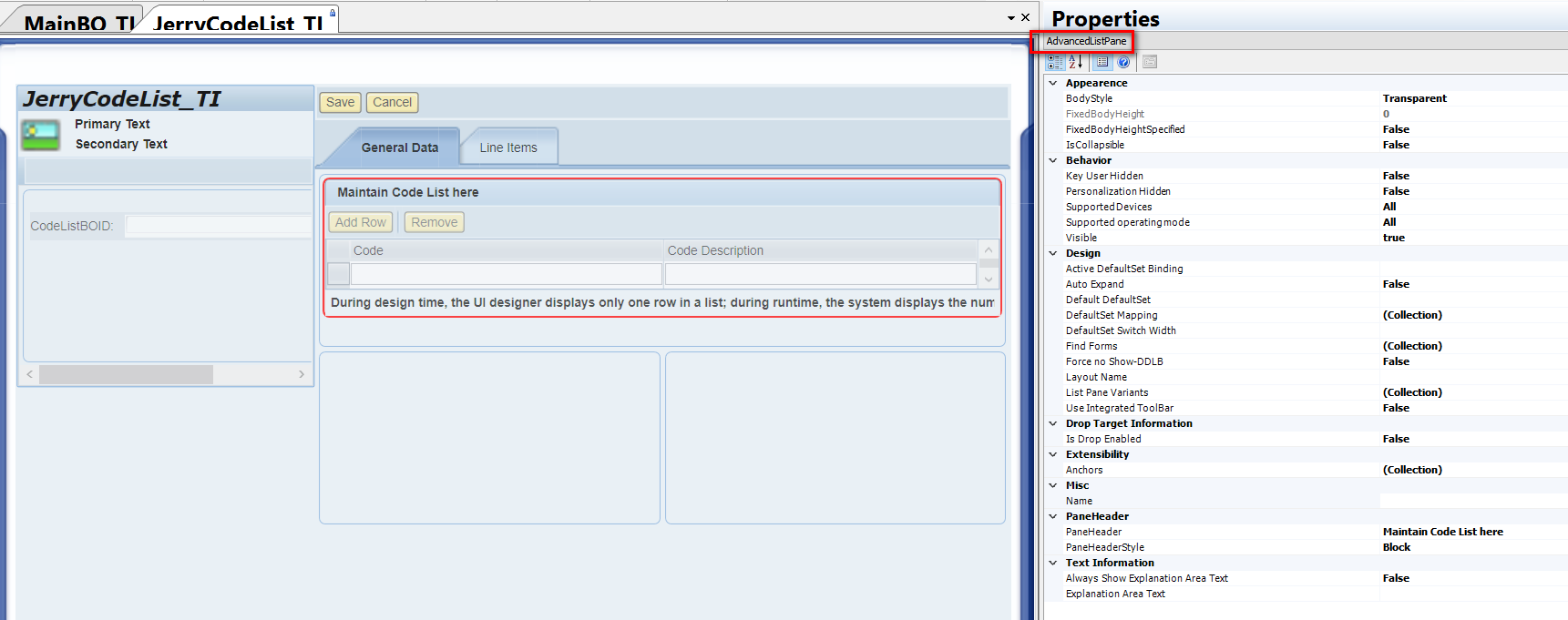Click the list scroll-up arrow
1568x620 pixels.
tap(989, 250)
